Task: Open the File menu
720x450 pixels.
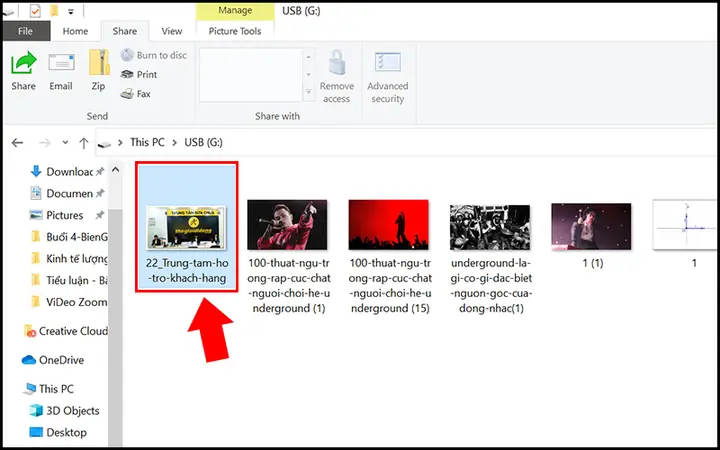Action: [x=26, y=31]
